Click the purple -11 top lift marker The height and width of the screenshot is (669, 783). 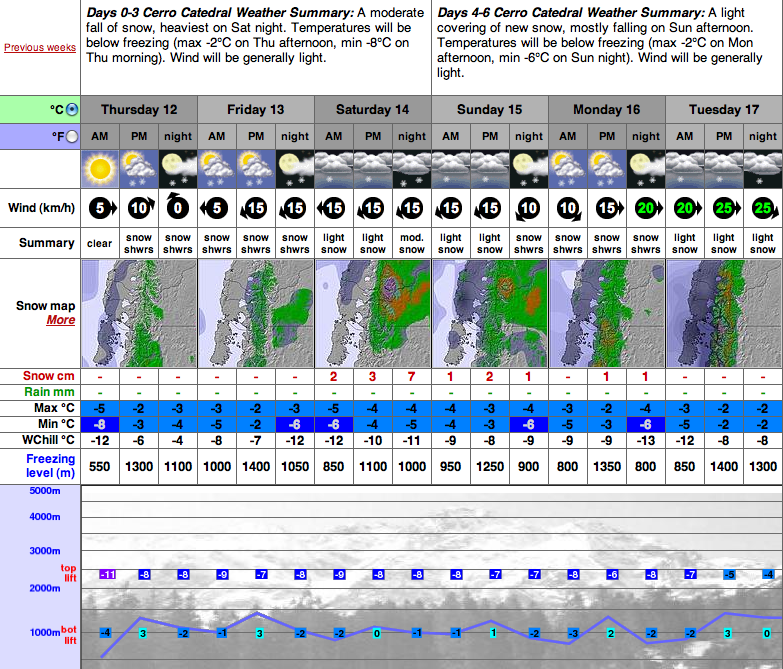[x=107, y=575]
